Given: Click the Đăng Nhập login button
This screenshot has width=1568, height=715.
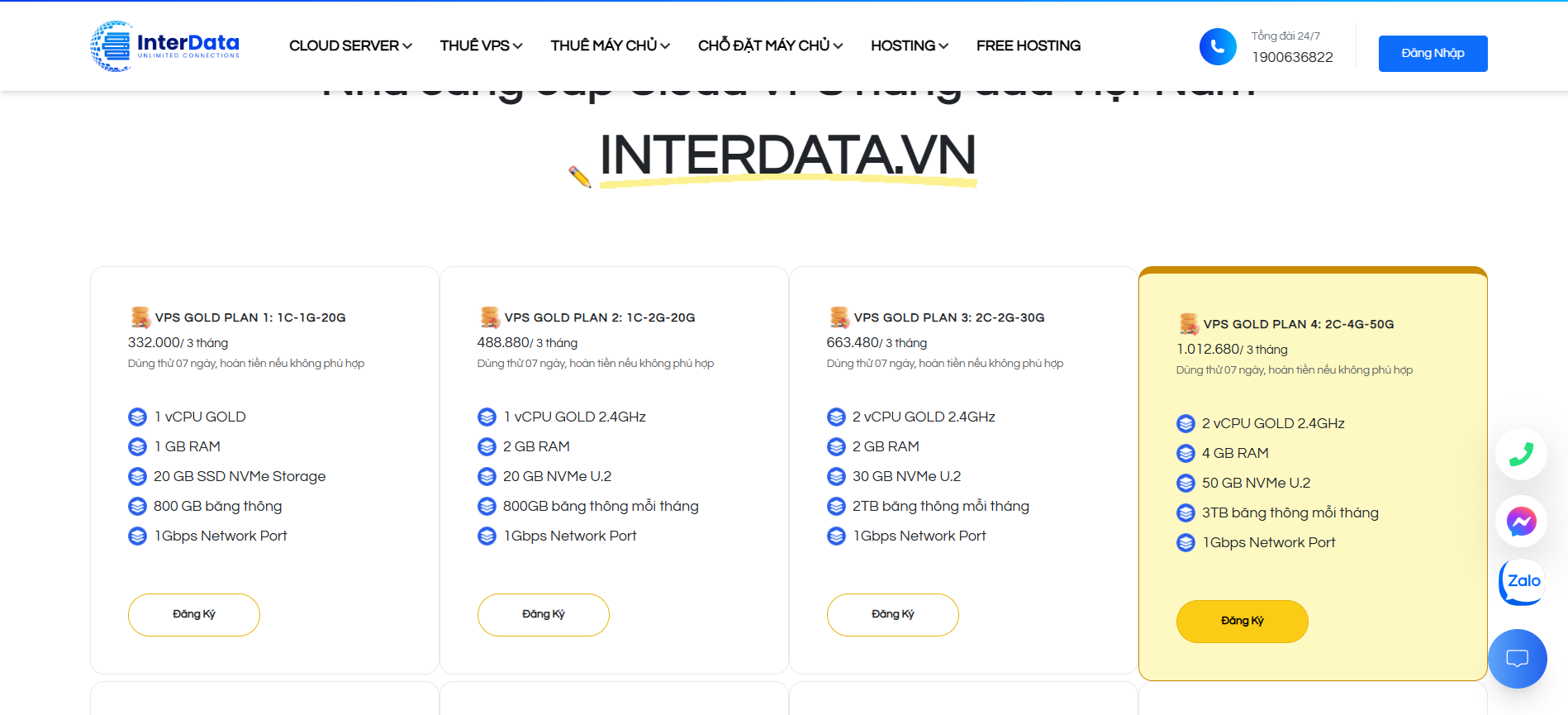Looking at the screenshot, I should tap(1433, 54).
